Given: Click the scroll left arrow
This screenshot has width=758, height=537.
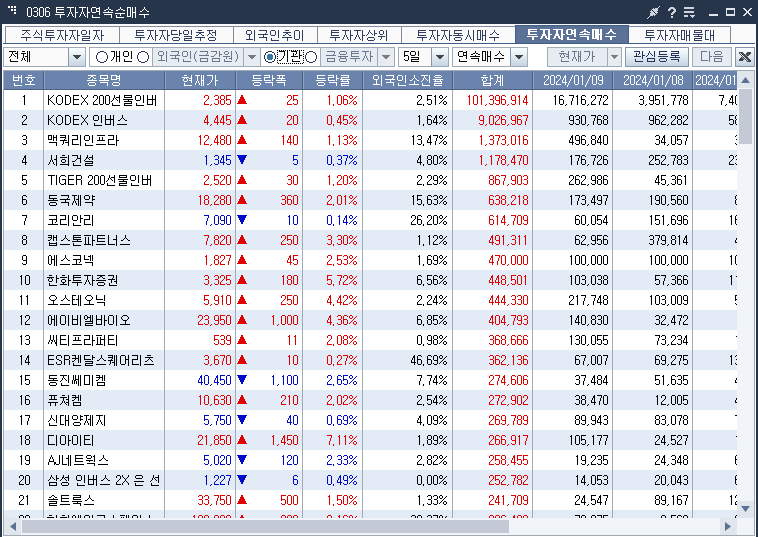Looking at the screenshot, I should click(13, 526).
